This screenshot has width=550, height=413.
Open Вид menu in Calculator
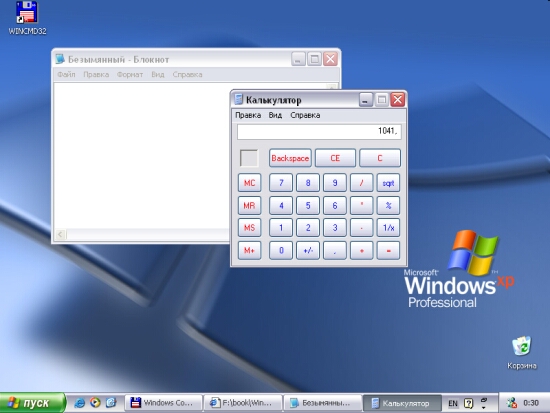point(275,115)
